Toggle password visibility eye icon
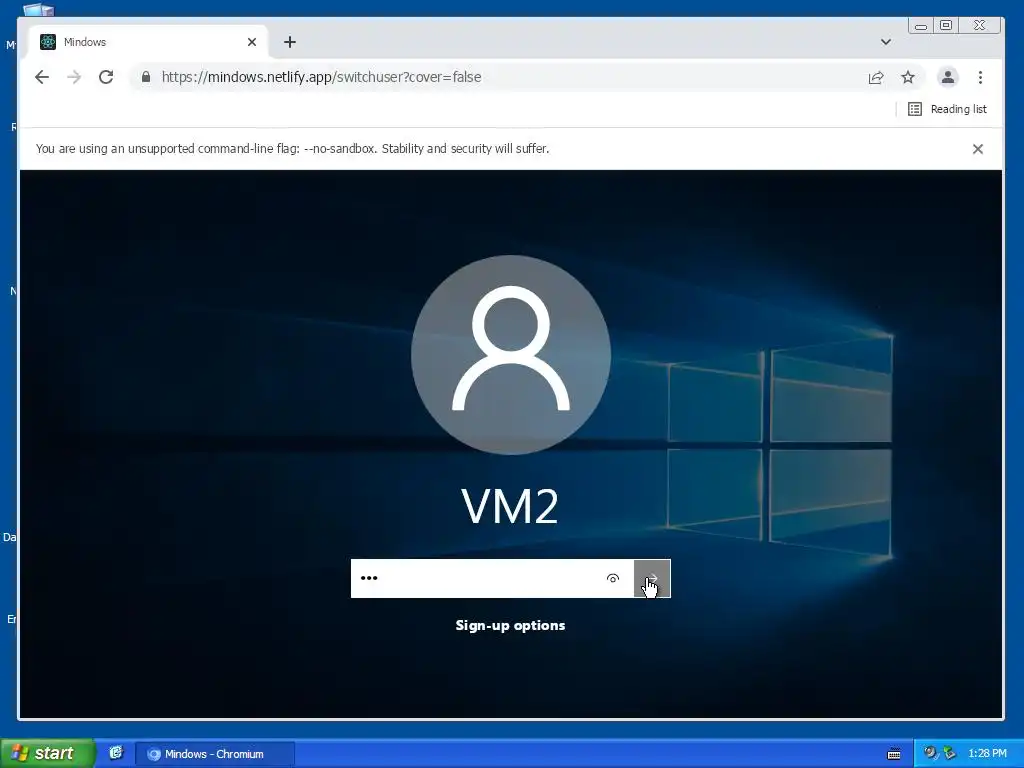1024x768 pixels. tap(613, 578)
